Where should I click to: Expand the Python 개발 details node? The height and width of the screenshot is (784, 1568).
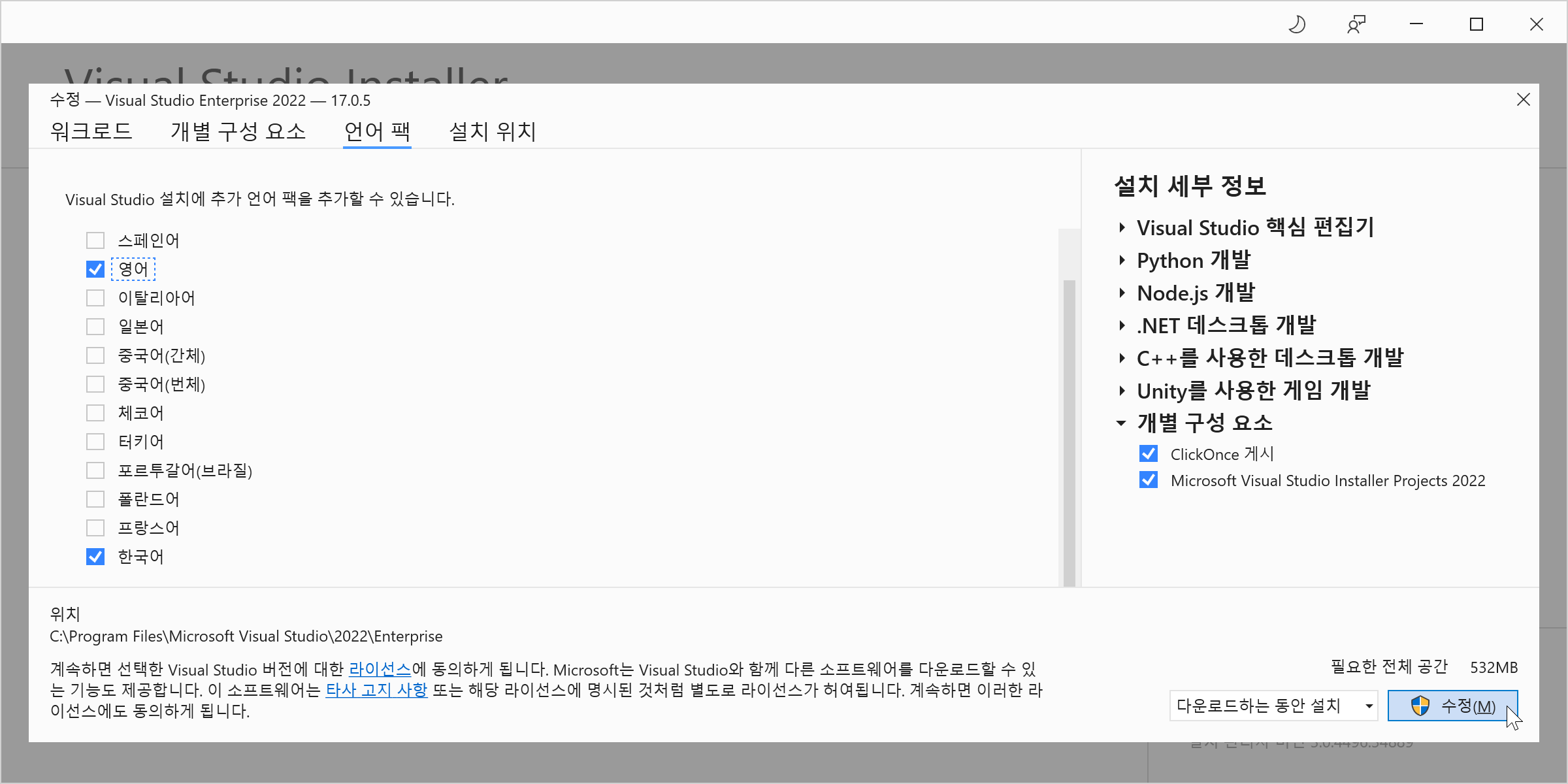click(1122, 260)
